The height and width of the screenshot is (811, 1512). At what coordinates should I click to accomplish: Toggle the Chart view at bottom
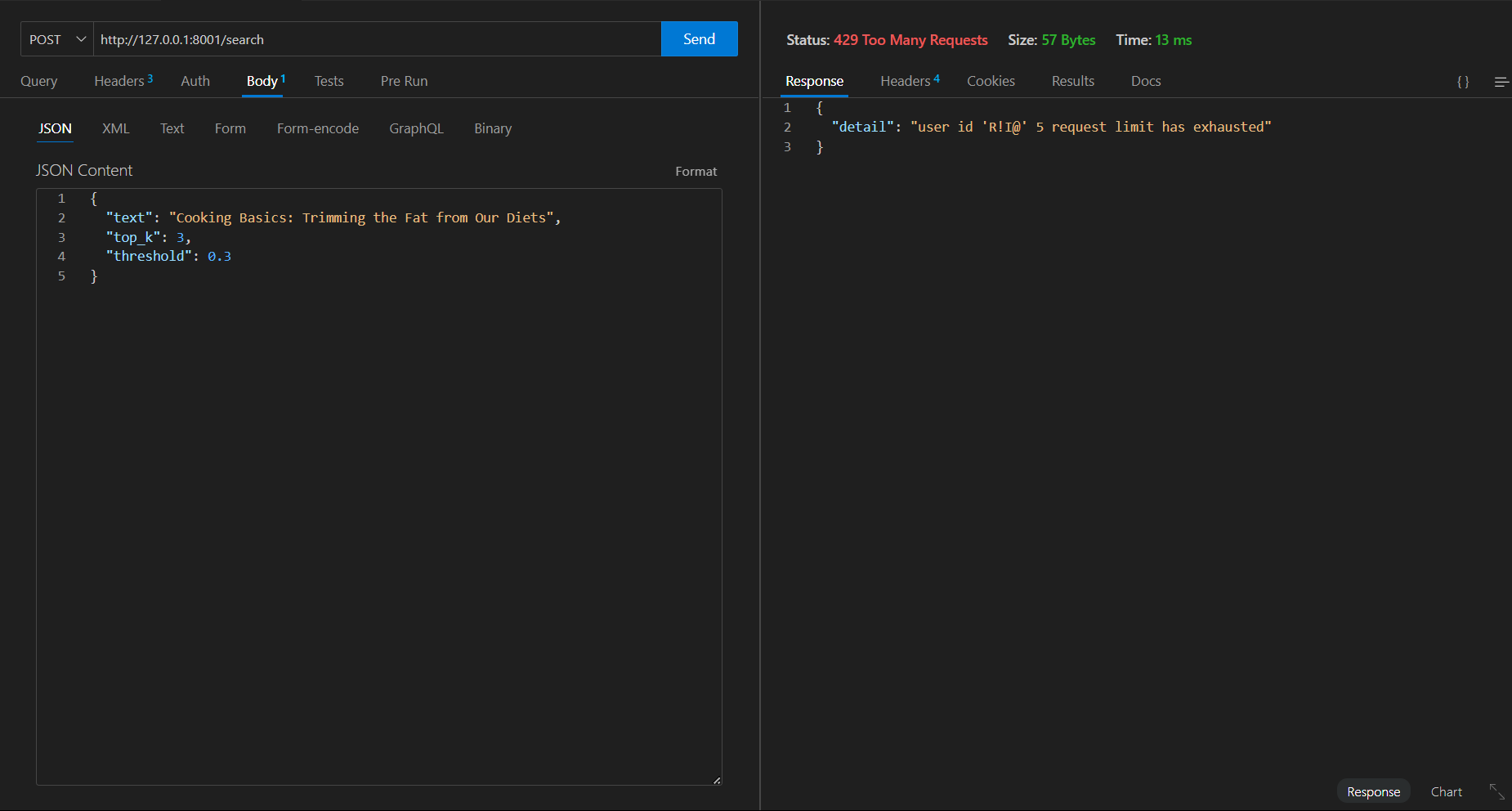[x=1446, y=791]
